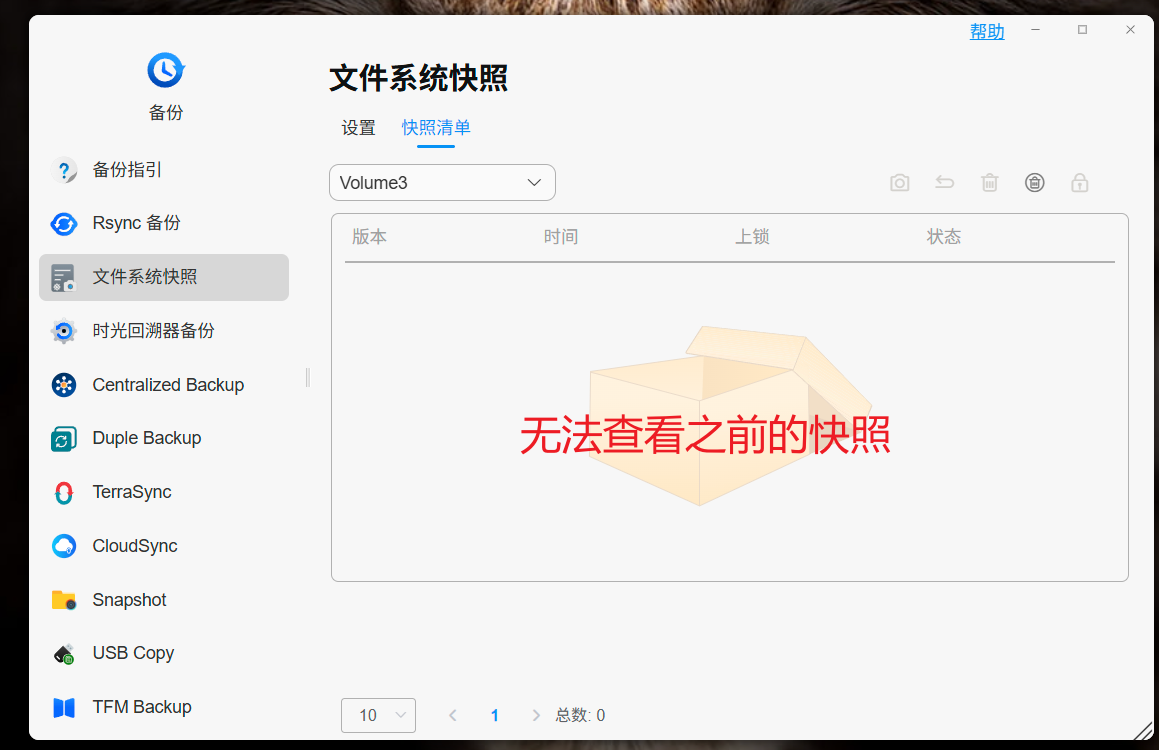Viewport: 1159px width, 750px height.
Task: Expand the 10 items-per-page dropdown
Action: click(378, 715)
